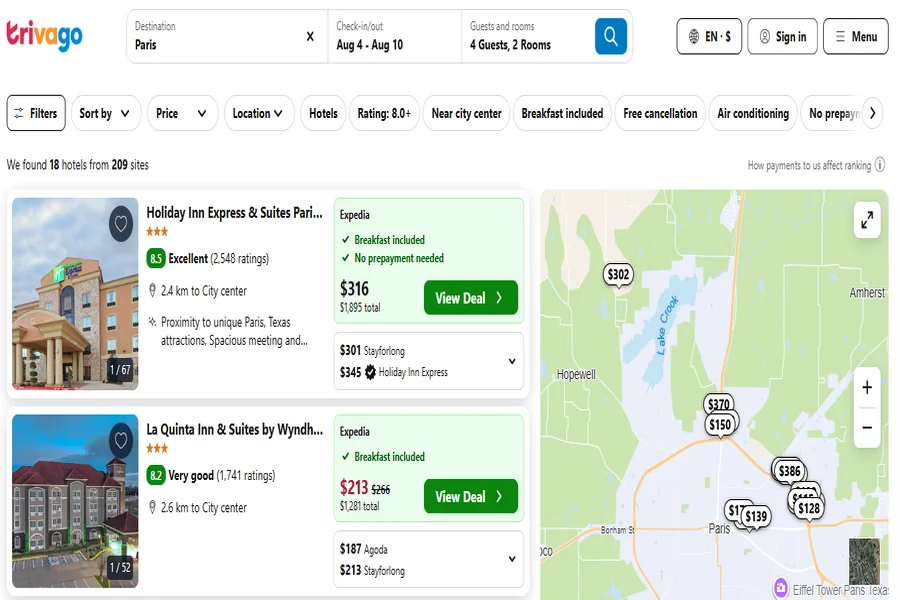The height and width of the screenshot is (600, 900).
Task: Click the blue search magnifier button
Action: tap(611, 36)
